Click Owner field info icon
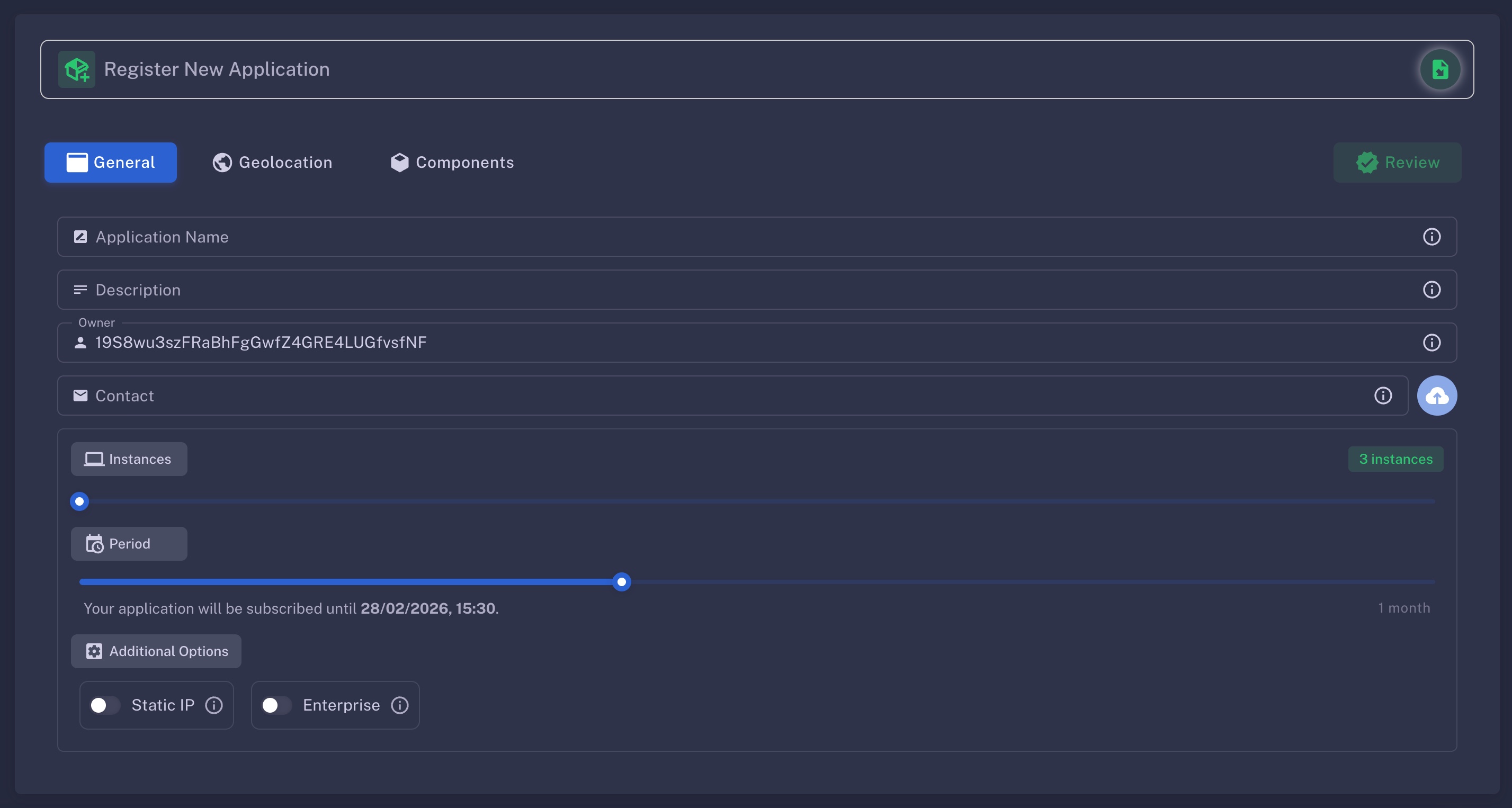Image resolution: width=1512 pixels, height=808 pixels. tap(1432, 342)
